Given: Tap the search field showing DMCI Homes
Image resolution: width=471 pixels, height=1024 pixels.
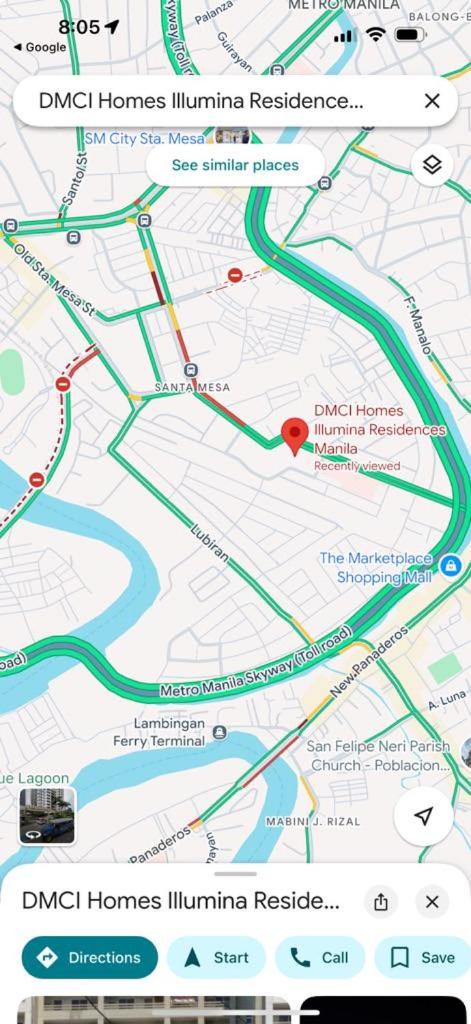Looking at the screenshot, I should click(x=216, y=101).
